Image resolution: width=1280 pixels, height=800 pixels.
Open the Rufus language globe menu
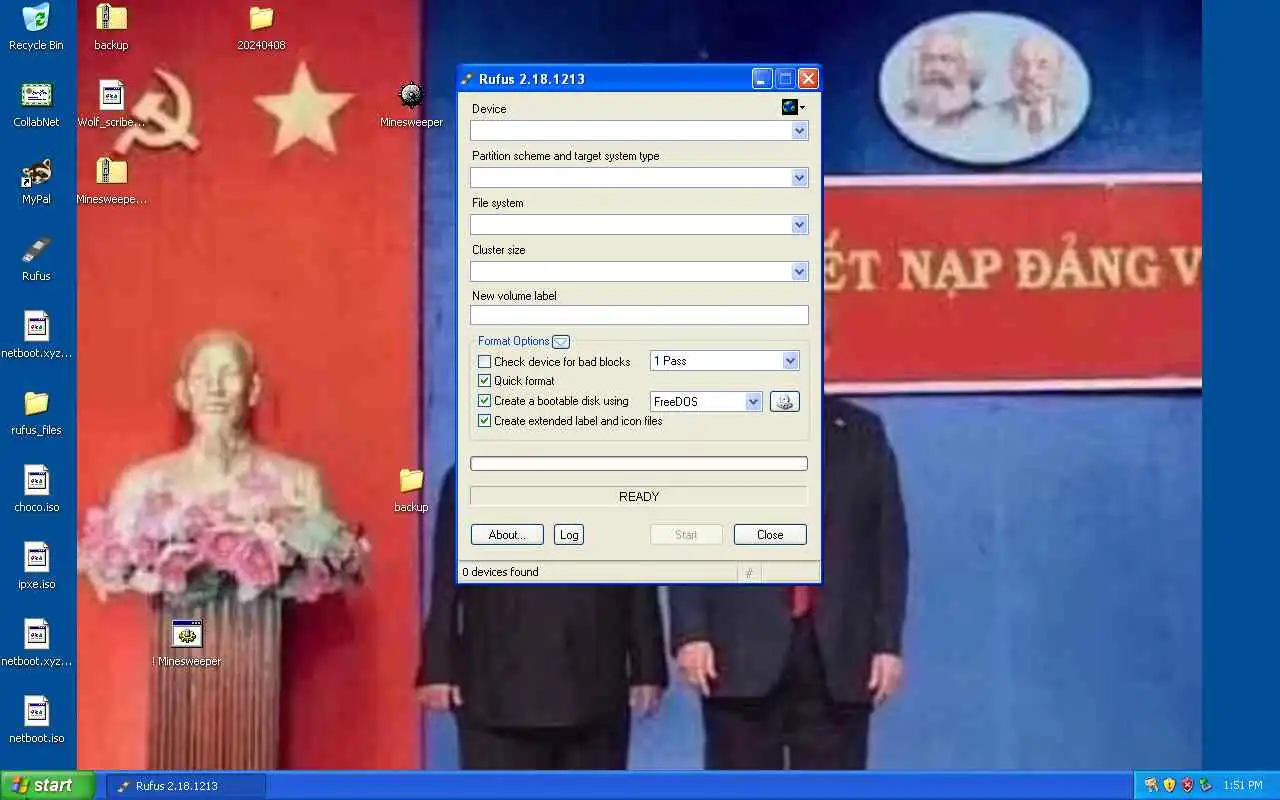coord(793,107)
